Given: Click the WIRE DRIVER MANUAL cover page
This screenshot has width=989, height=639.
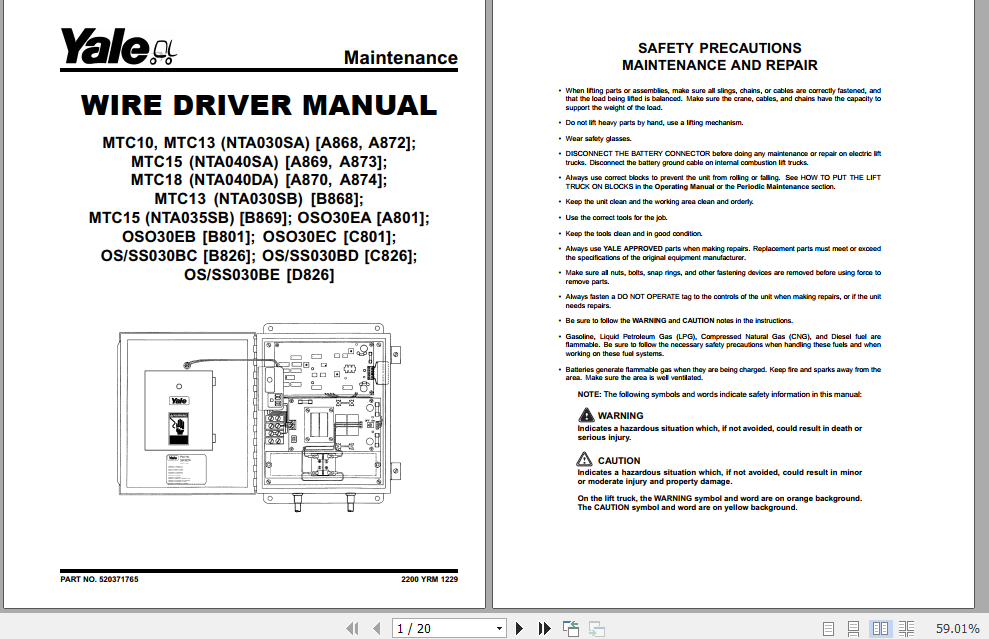Looking at the screenshot, I should [258, 300].
